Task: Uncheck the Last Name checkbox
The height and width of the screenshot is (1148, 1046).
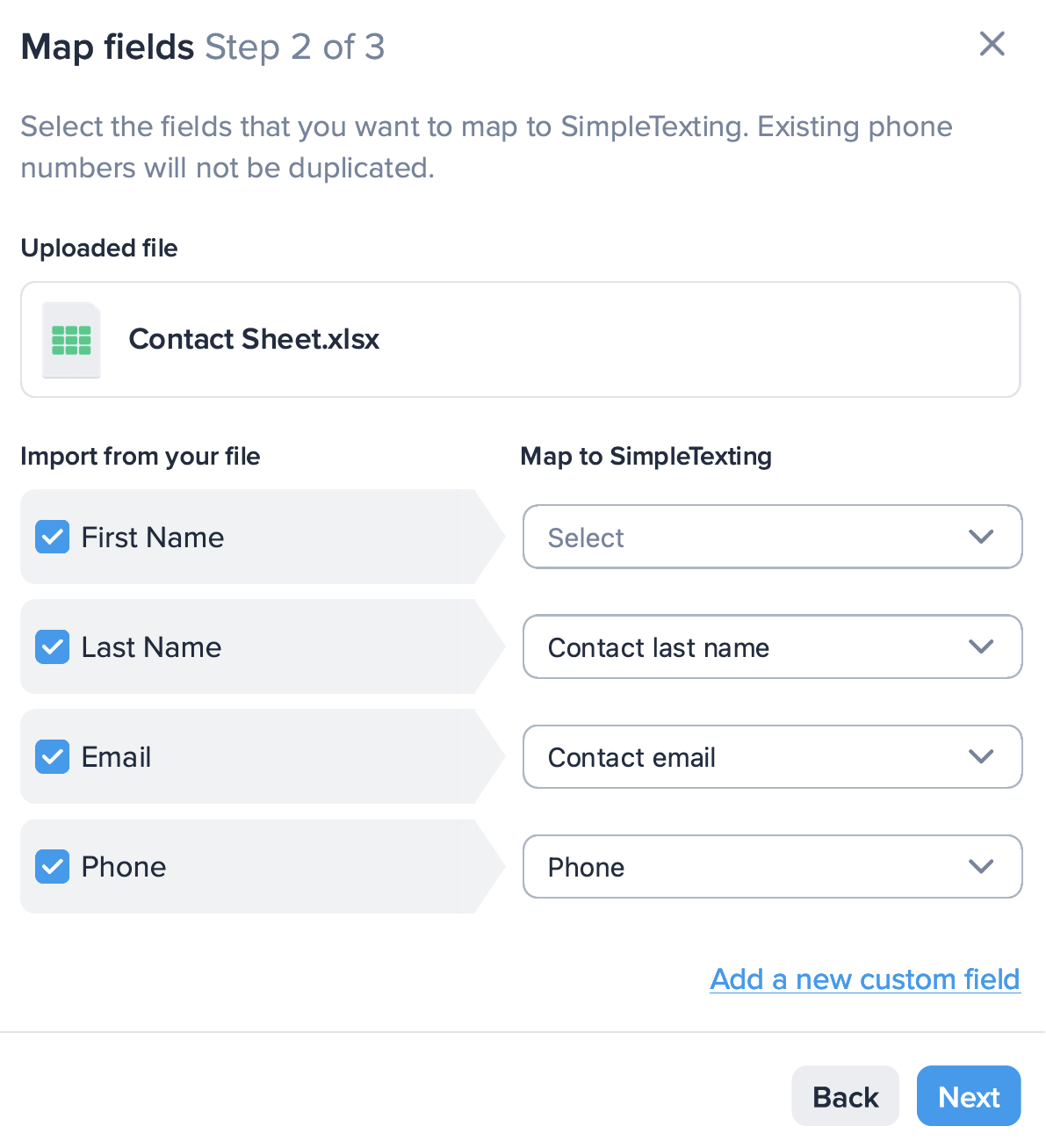Action: 52,646
